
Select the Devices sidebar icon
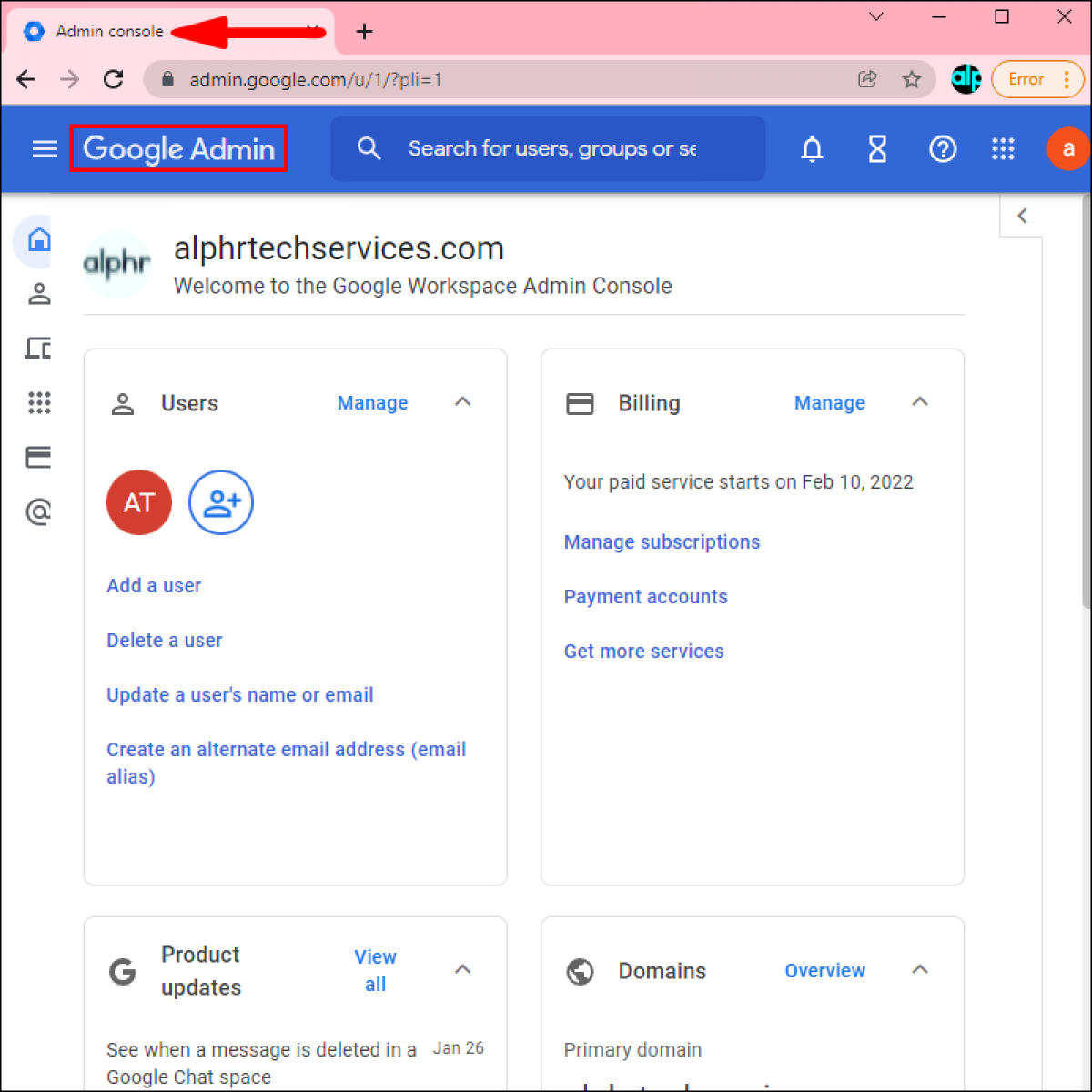point(39,348)
